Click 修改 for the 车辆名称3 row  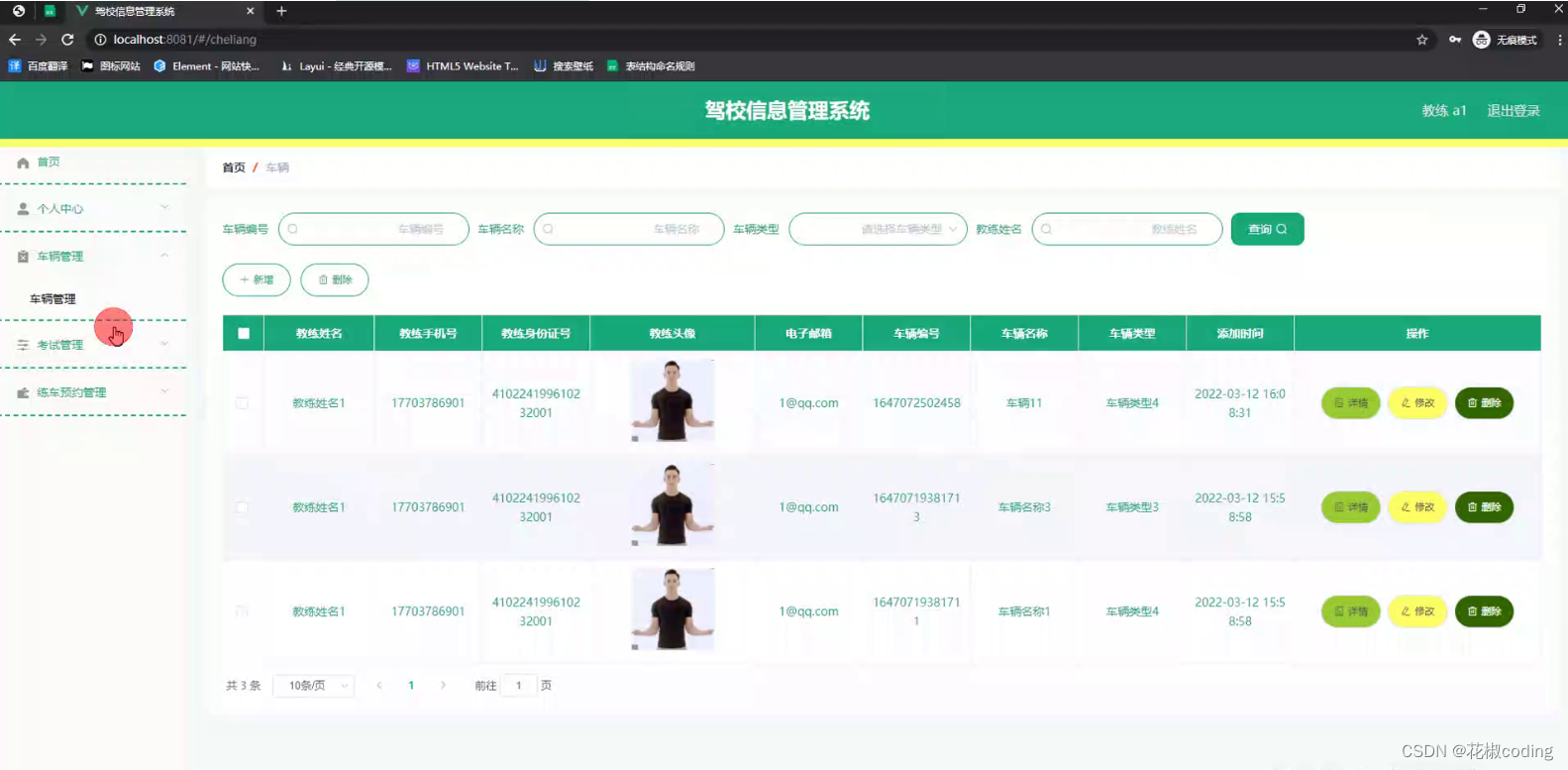(x=1417, y=507)
